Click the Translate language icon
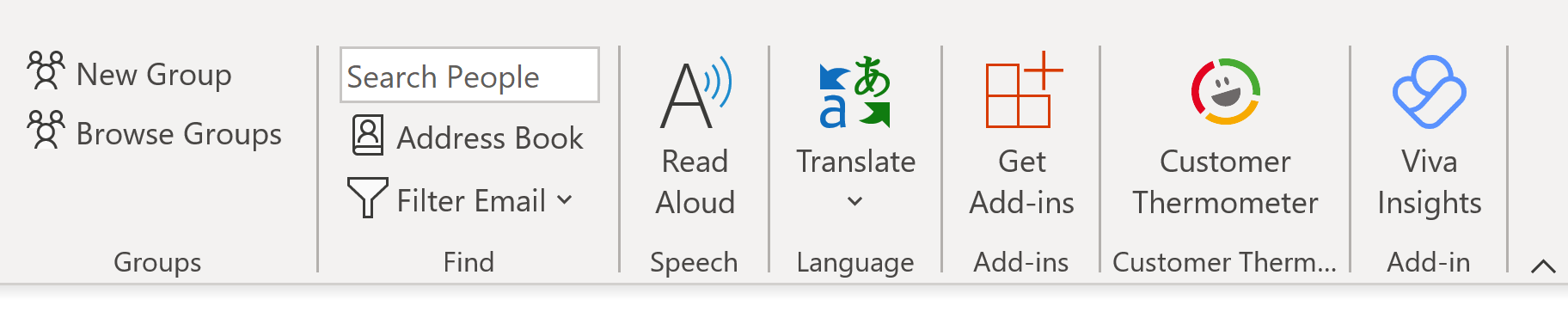1568x324 pixels. (x=854, y=93)
